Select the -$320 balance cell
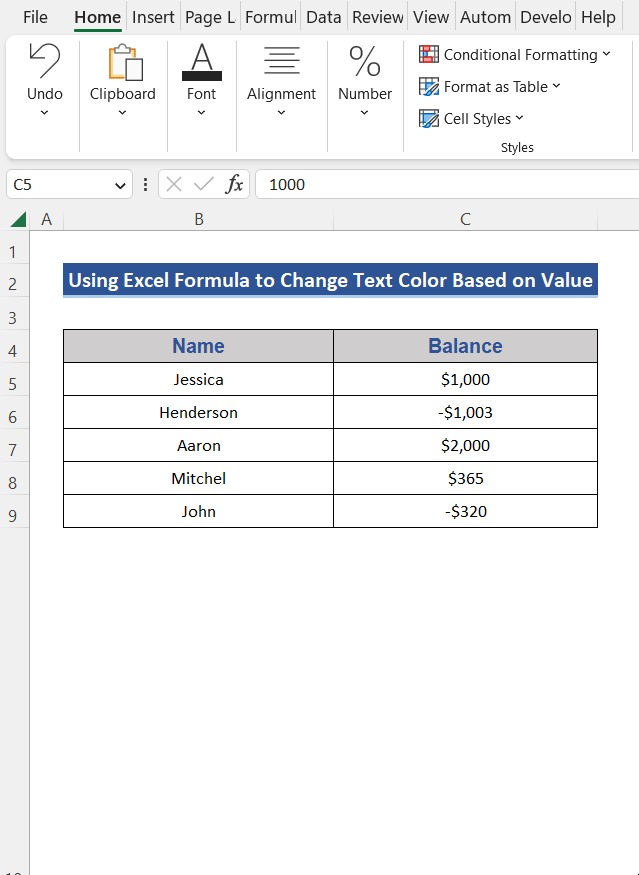The width and height of the screenshot is (639, 875). click(465, 511)
